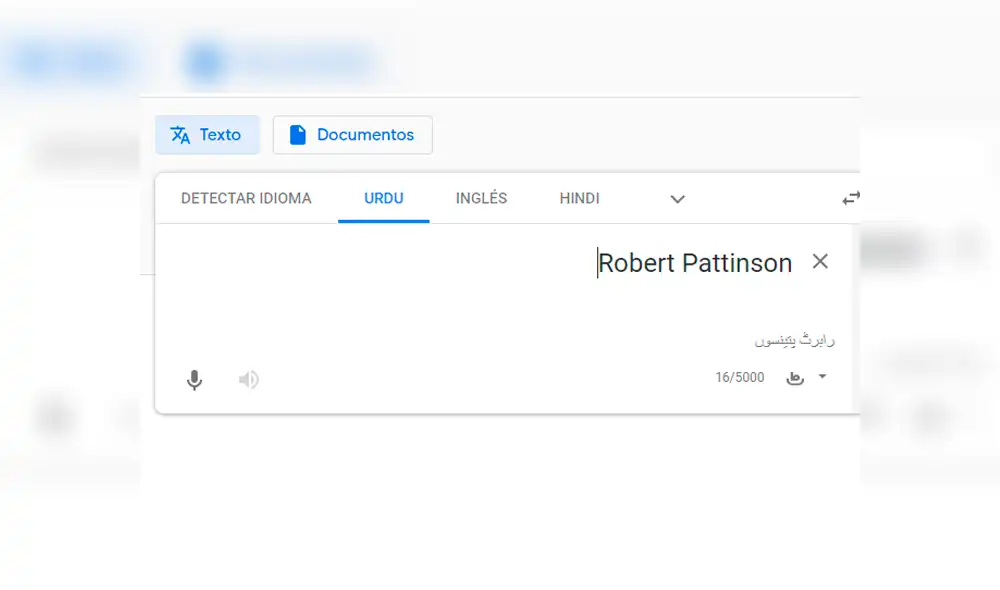
Task: Select the Texto tab
Action: 207,134
